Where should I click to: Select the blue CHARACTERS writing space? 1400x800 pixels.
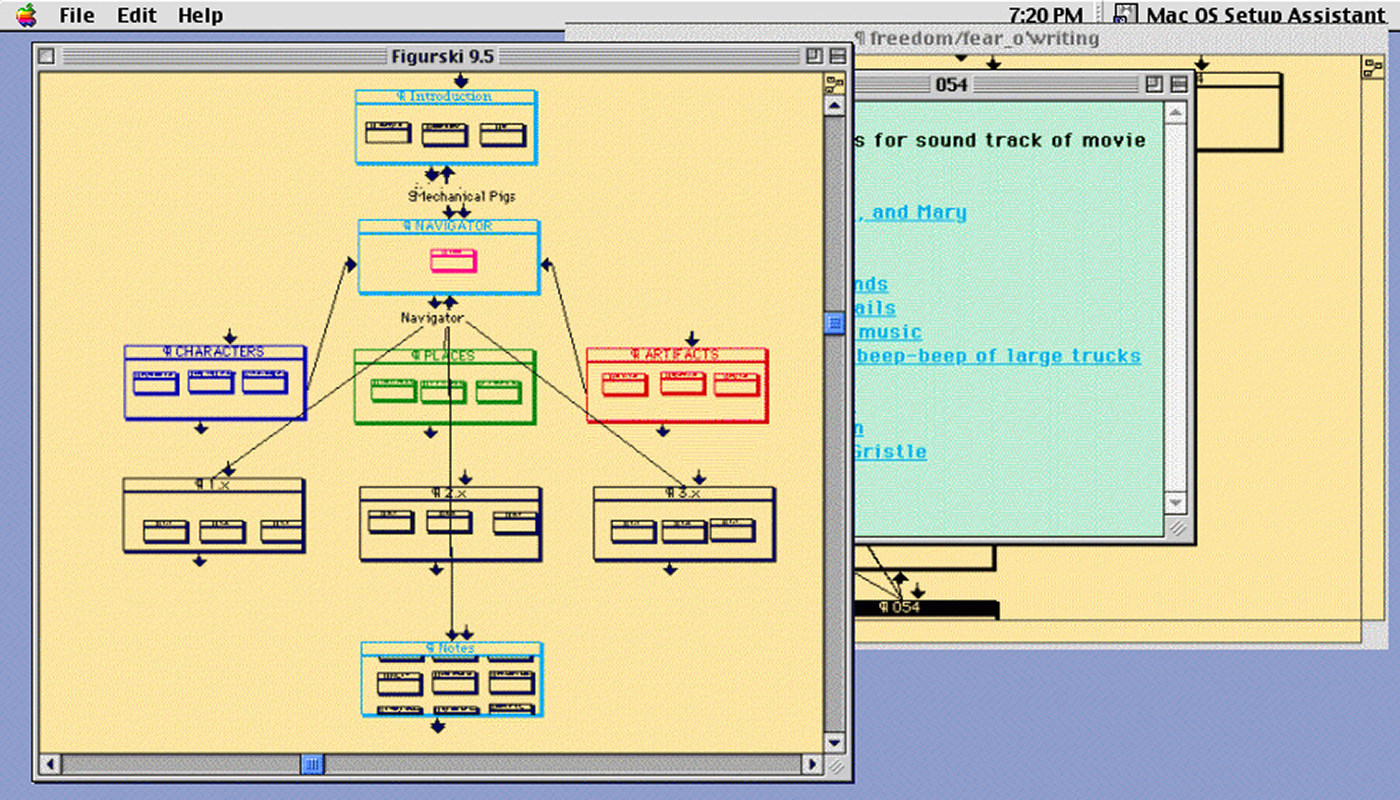pos(215,382)
